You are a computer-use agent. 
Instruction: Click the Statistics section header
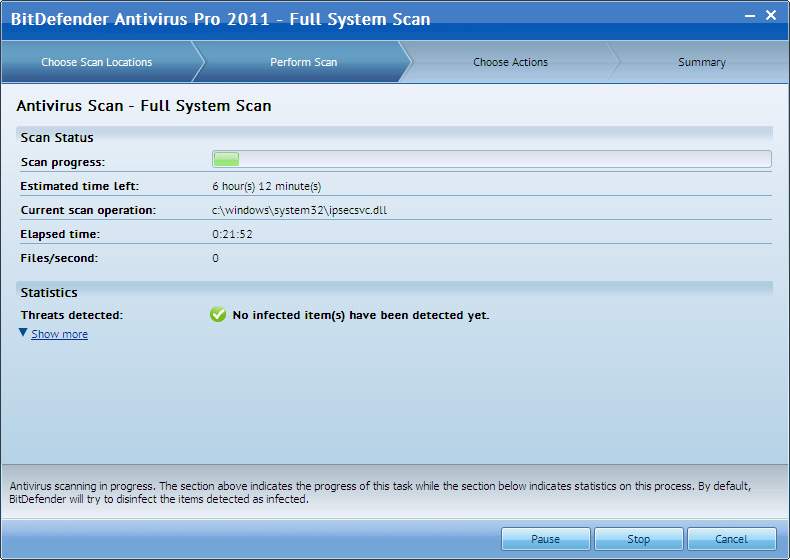(49, 292)
